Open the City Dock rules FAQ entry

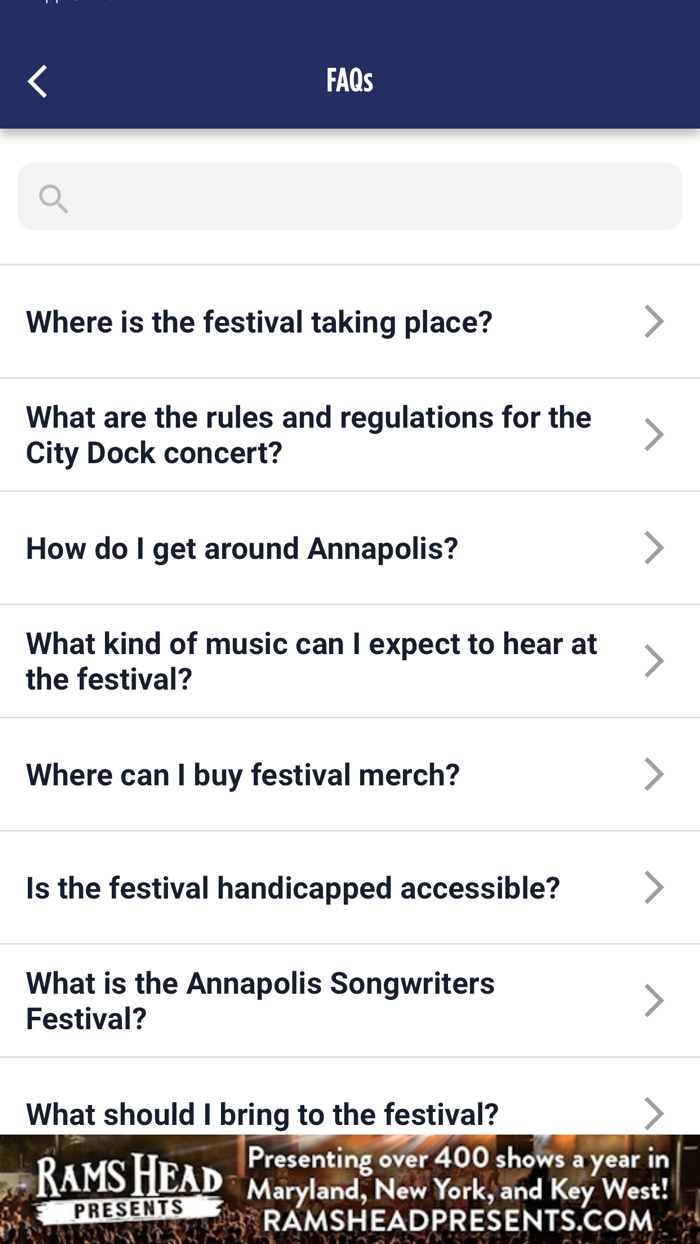coord(308,434)
